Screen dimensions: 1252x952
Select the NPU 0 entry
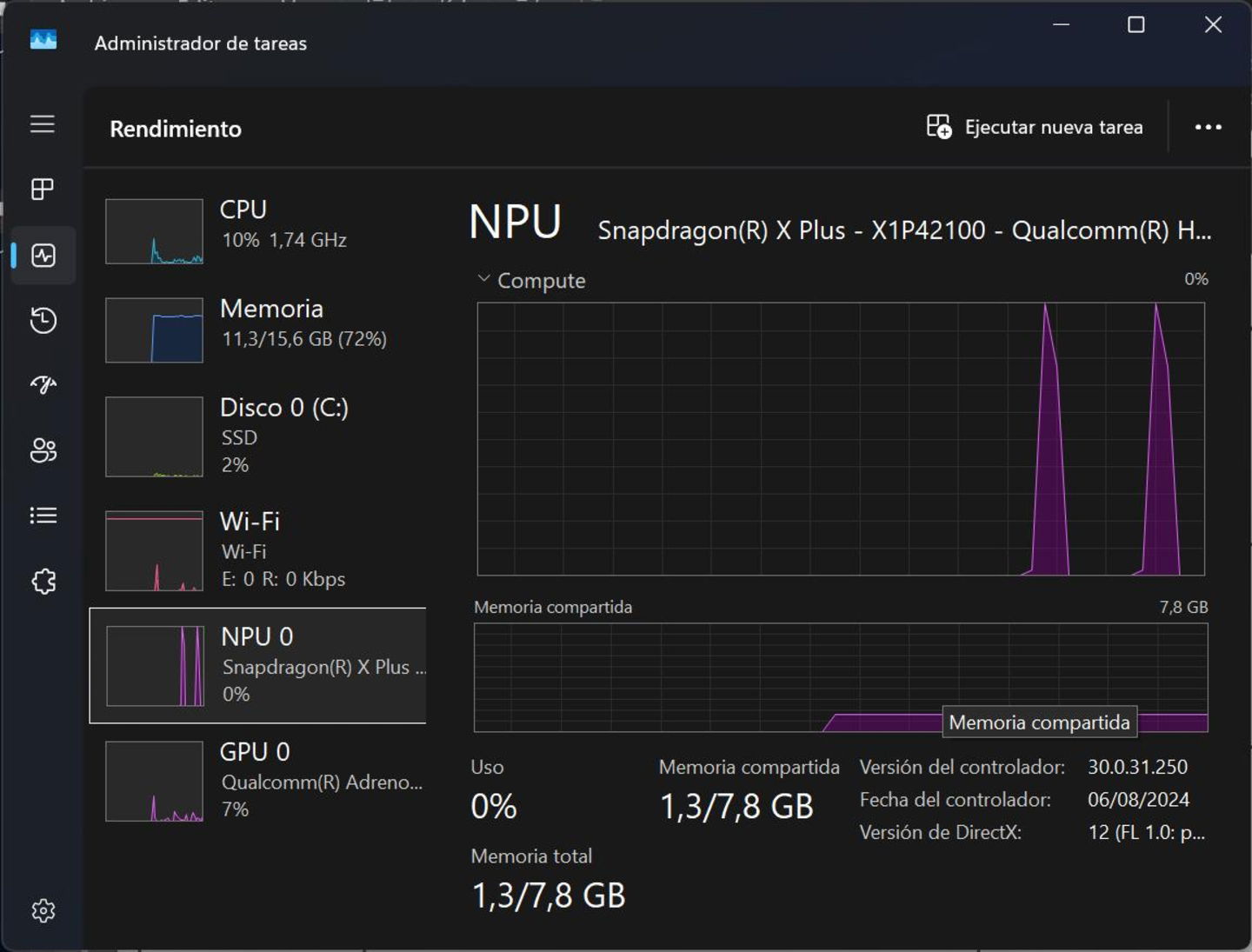tap(258, 666)
